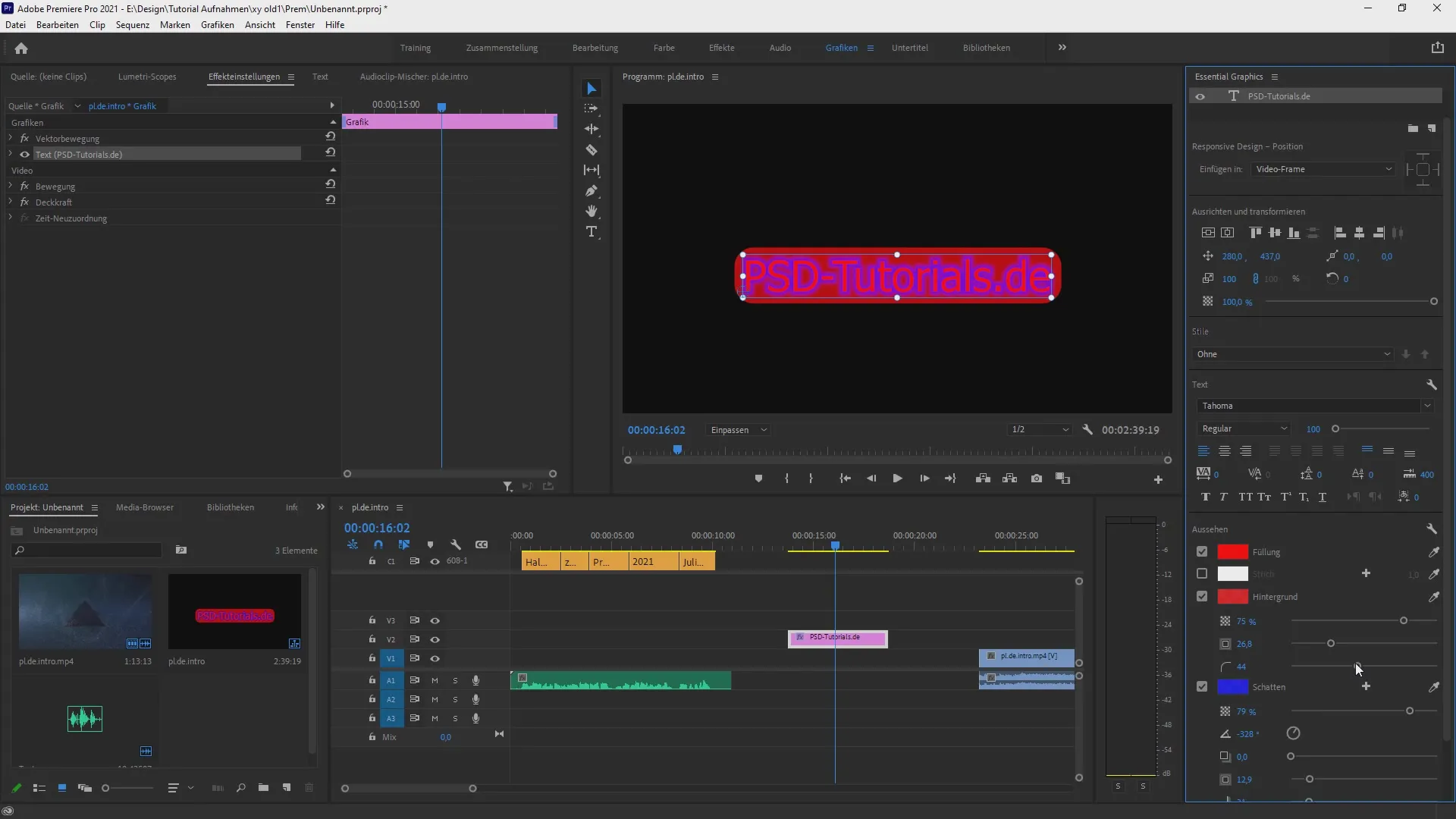This screenshot has width=1456, height=819.
Task: Expand the Deckkraft effect
Action: tap(11, 202)
